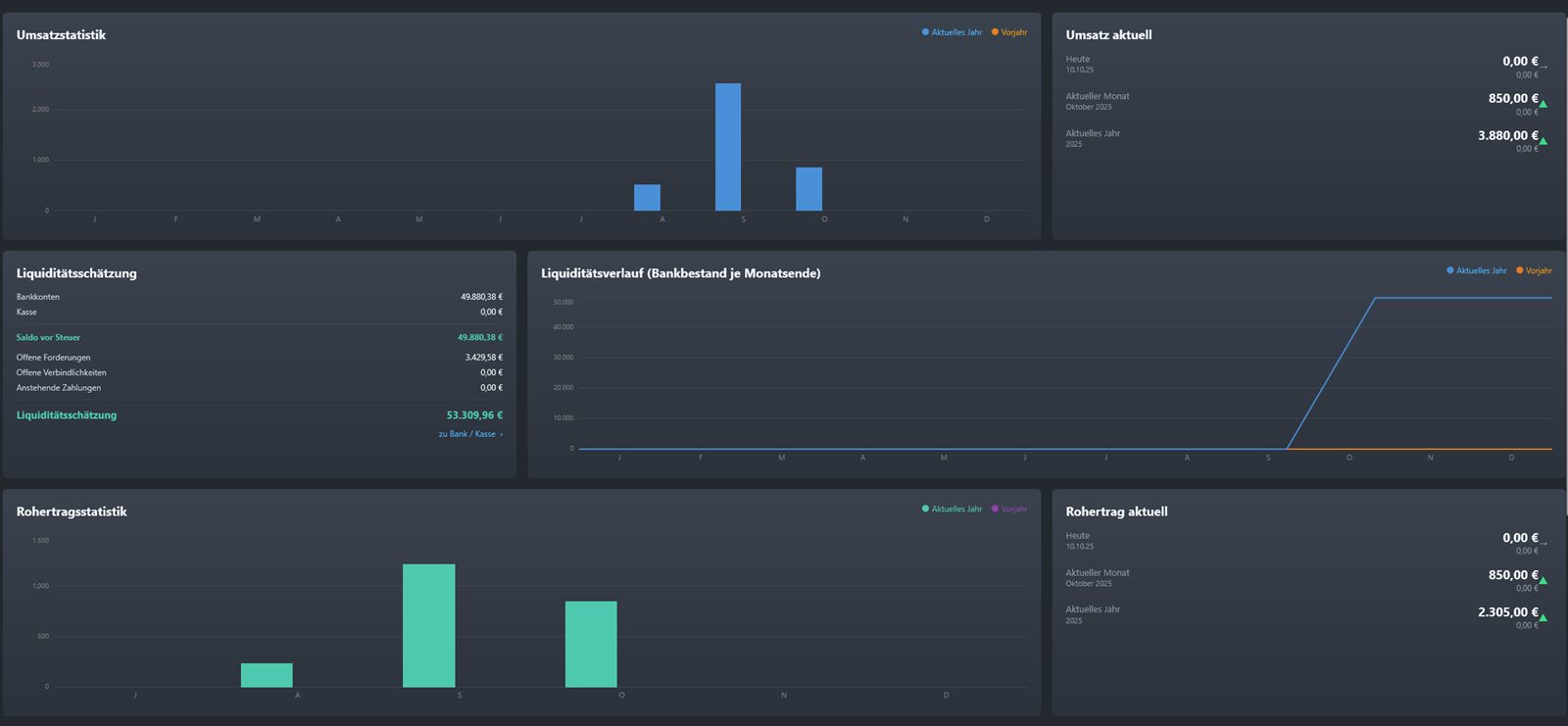Toggle Aktuelles Jahr series in Rohertragsstatistik legend
This screenshot has width=1568, height=726.
tap(952, 508)
